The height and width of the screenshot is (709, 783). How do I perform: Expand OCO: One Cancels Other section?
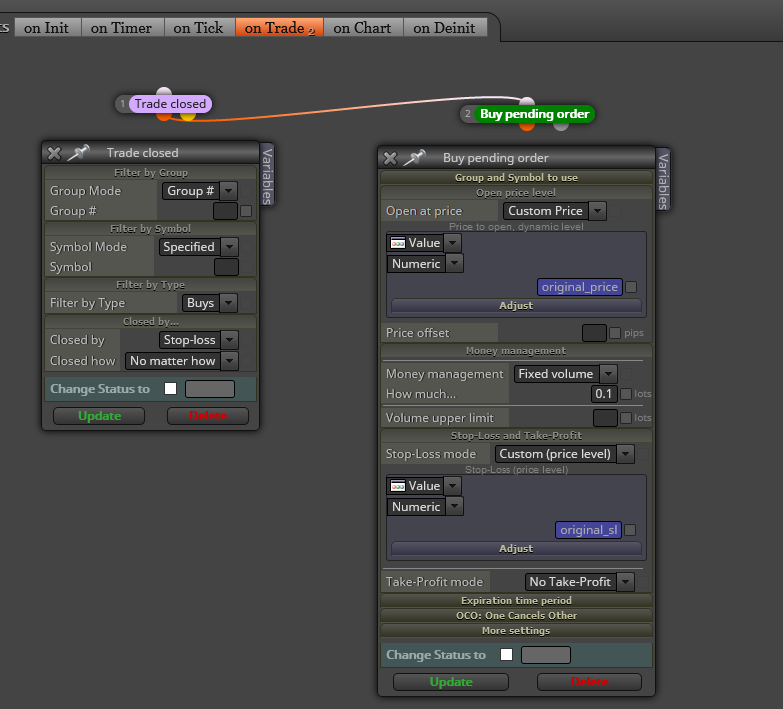click(516, 616)
